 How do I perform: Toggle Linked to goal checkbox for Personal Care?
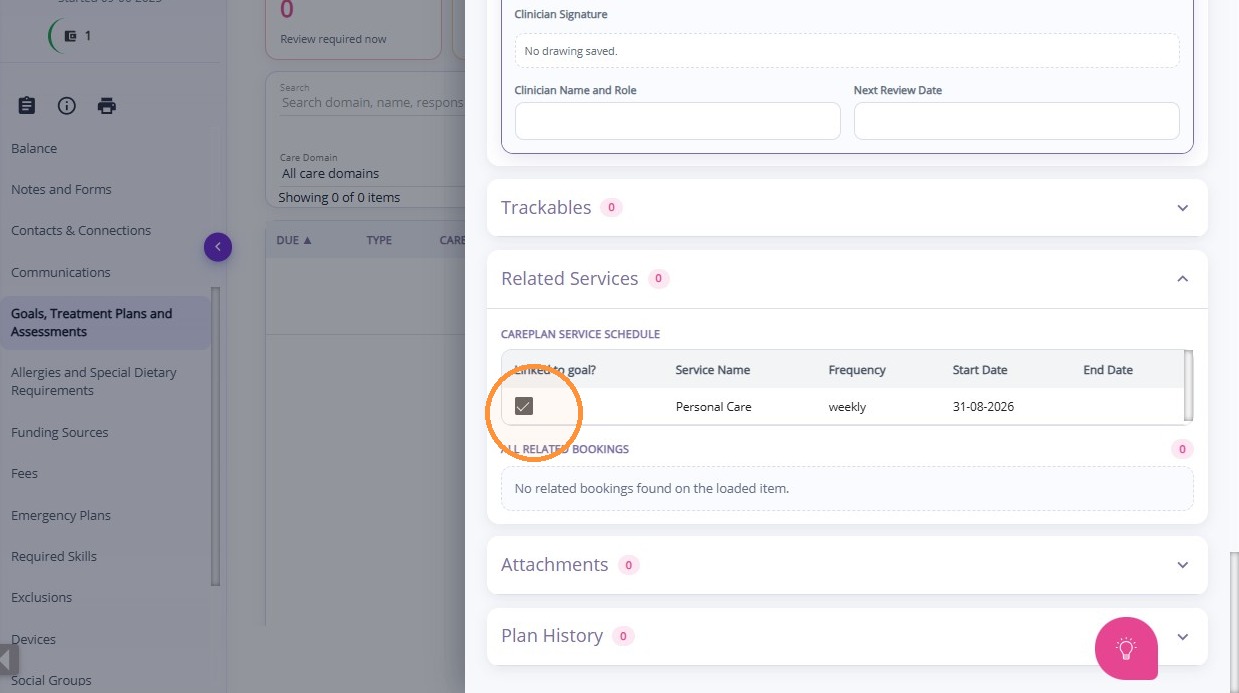pyautogui.click(x=524, y=406)
